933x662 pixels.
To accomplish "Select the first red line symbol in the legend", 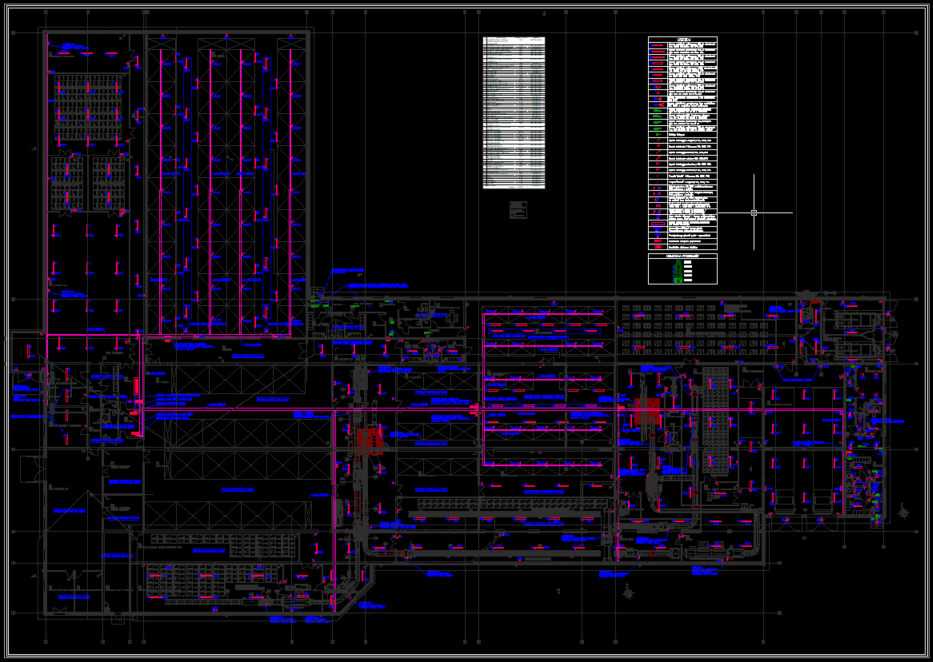I will click(x=656, y=46).
